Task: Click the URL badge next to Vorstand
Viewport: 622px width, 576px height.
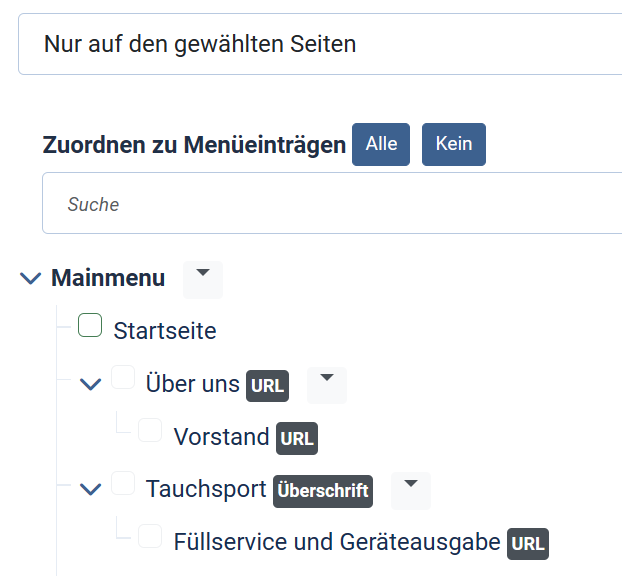Action: pyautogui.click(x=297, y=438)
